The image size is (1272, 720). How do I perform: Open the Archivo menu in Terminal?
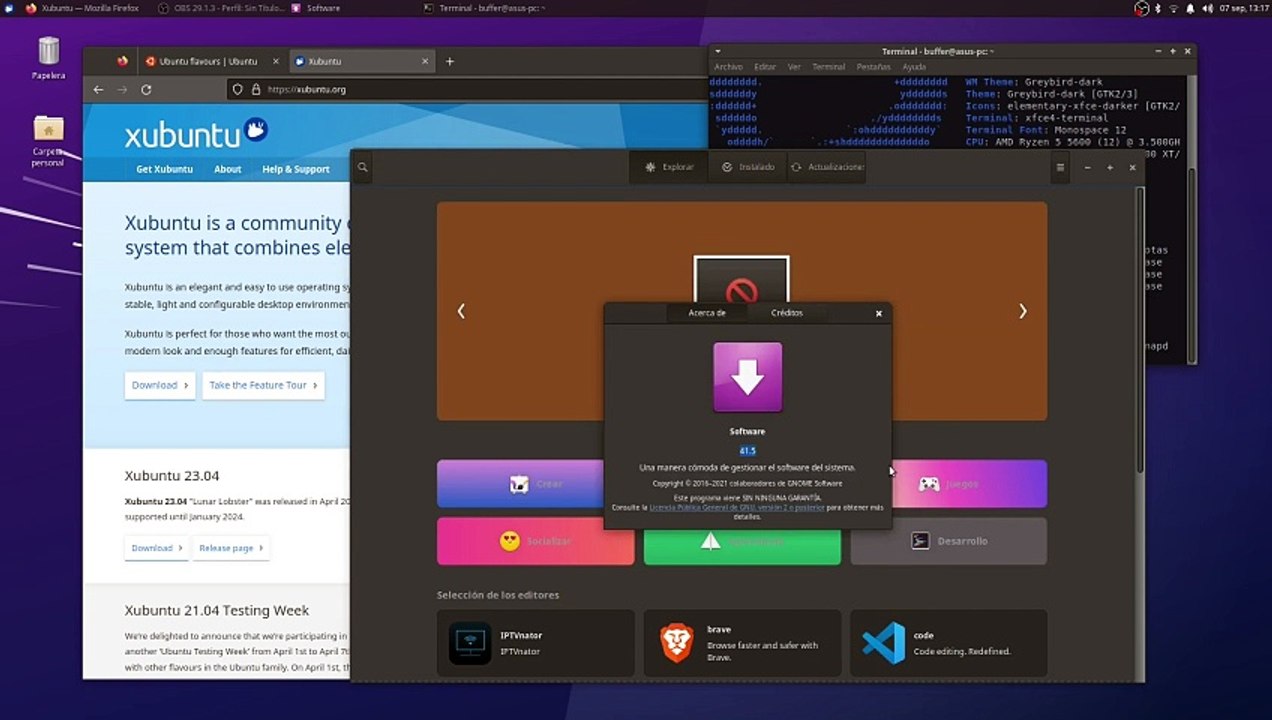[x=728, y=67]
